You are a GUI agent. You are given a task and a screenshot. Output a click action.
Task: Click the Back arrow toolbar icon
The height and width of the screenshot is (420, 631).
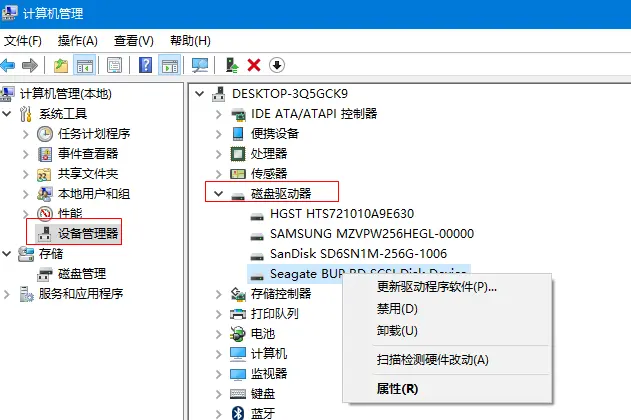point(8,65)
